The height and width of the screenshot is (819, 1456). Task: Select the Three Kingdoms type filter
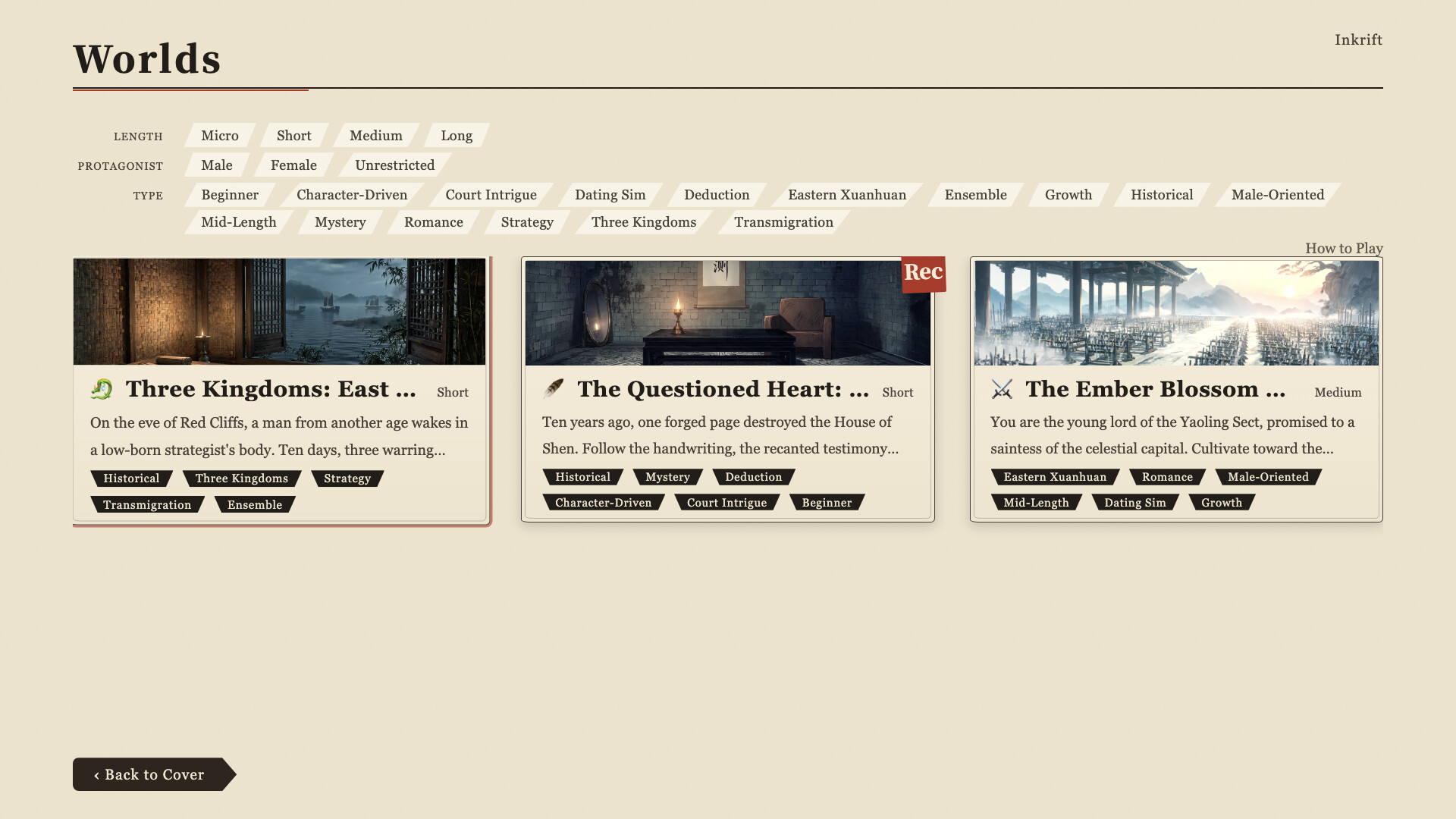click(x=644, y=222)
